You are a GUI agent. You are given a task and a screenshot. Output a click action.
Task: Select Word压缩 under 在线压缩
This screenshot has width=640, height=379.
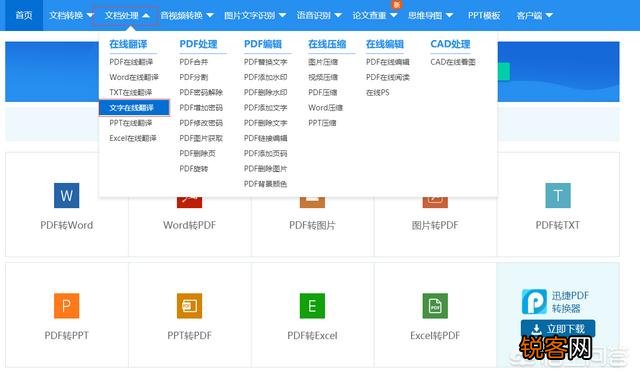pyautogui.click(x=325, y=108)
